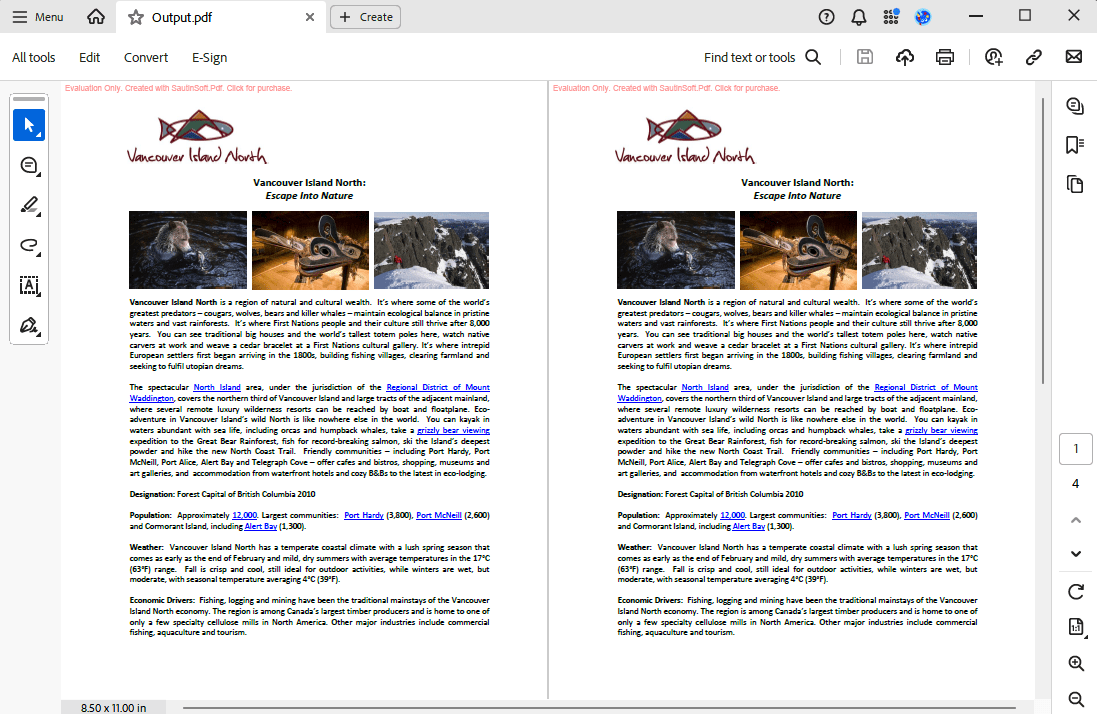Click the next page chevron
The height and width of the screenshot is (714, 1097).
click(1075, 554)
